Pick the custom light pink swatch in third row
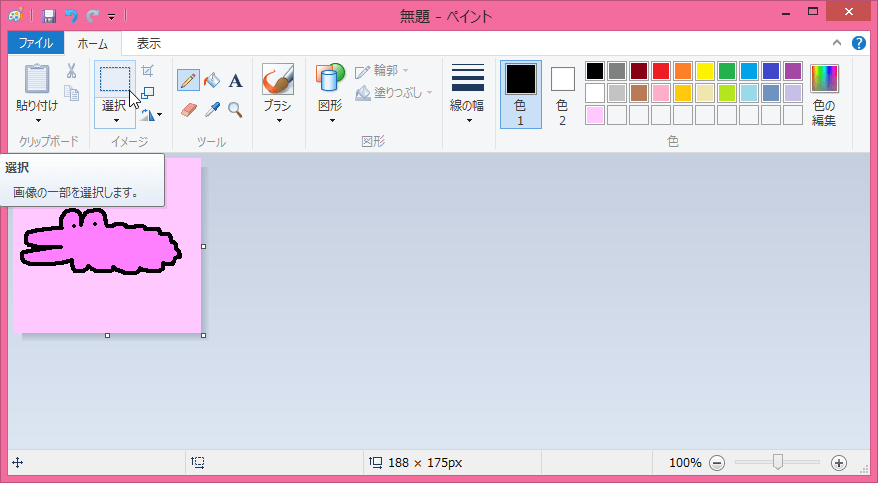The height and width of the screenshot is (483, 878). 595,115
